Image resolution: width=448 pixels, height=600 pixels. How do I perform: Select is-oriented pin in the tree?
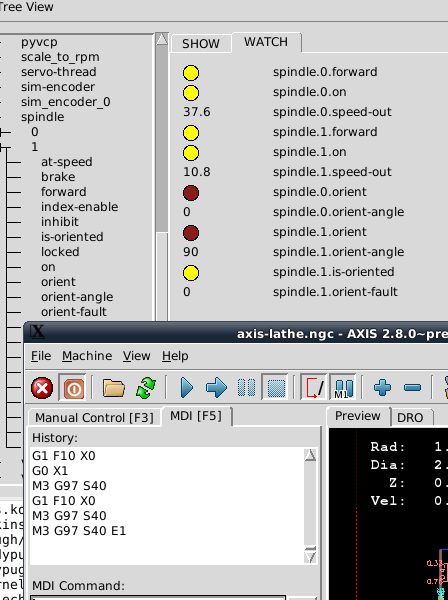[72, 237]
